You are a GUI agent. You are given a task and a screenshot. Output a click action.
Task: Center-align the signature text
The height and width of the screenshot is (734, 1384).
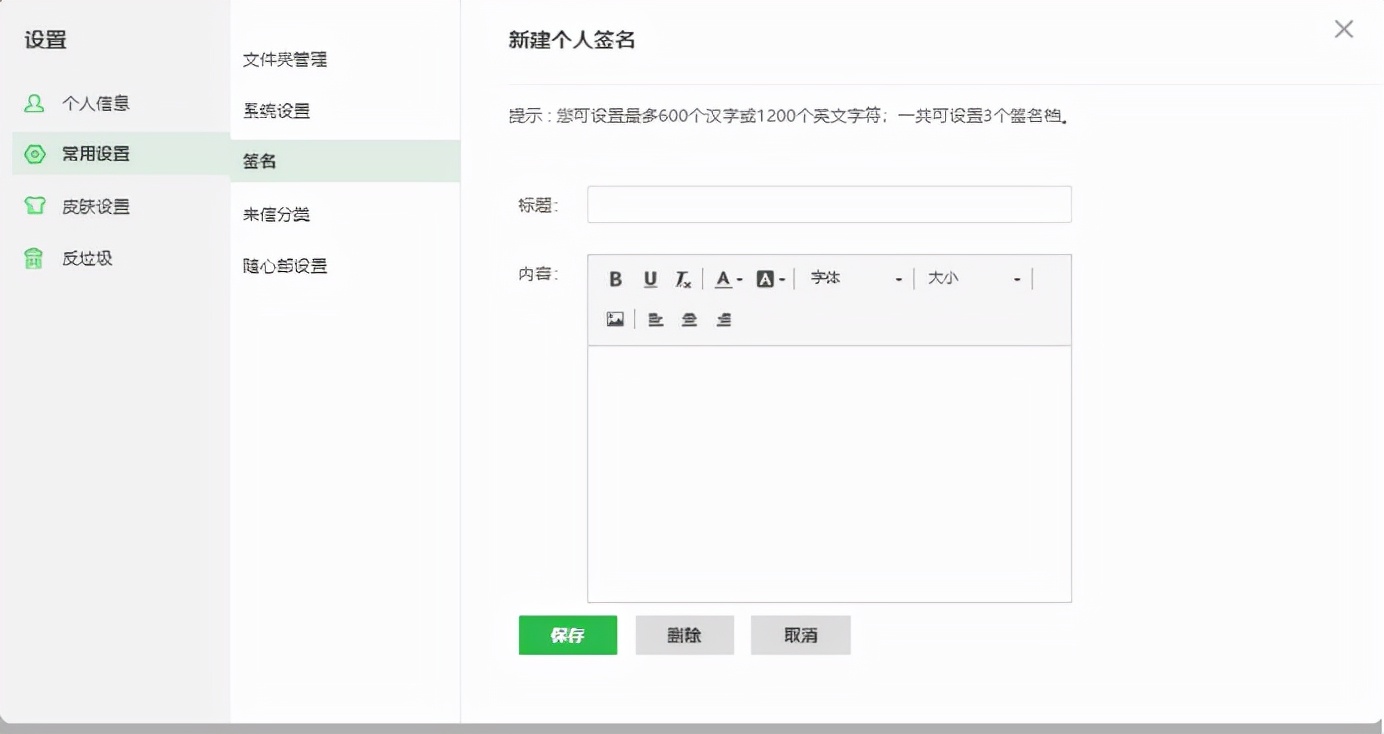tap(690, 318)
